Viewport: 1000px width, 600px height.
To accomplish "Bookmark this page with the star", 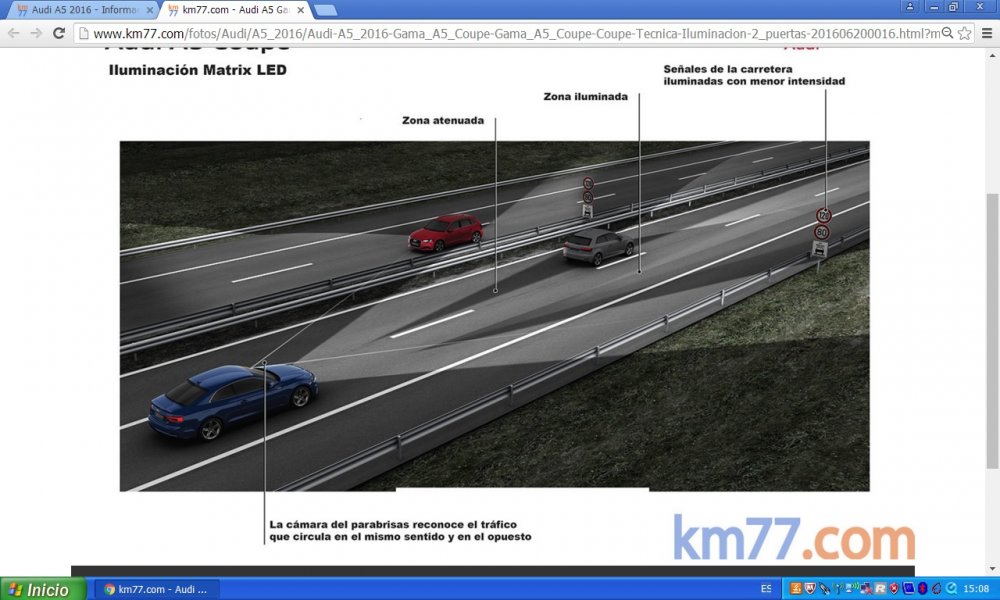I will [x=965, y=33].
